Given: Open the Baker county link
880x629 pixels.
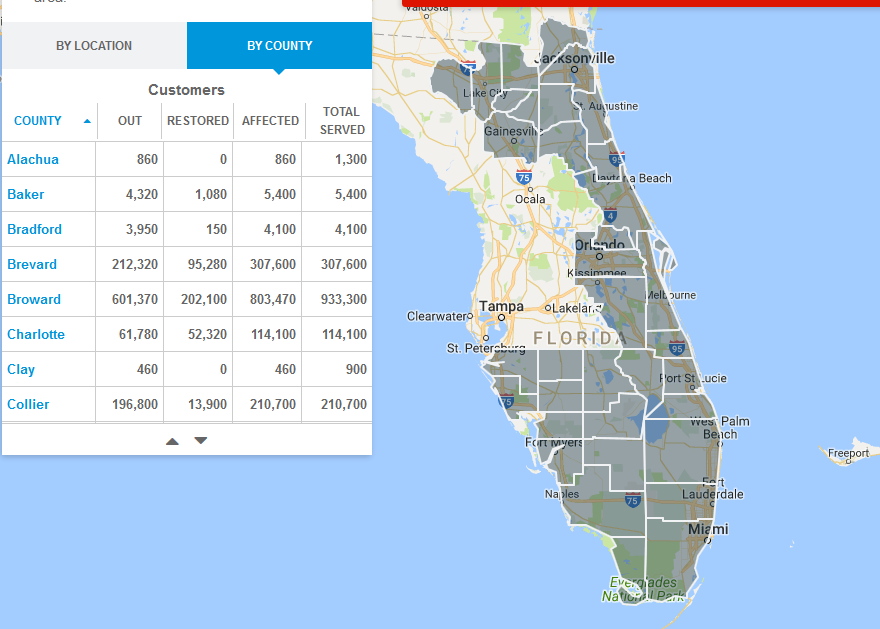Looking at the screenshot, I should 25,194.
